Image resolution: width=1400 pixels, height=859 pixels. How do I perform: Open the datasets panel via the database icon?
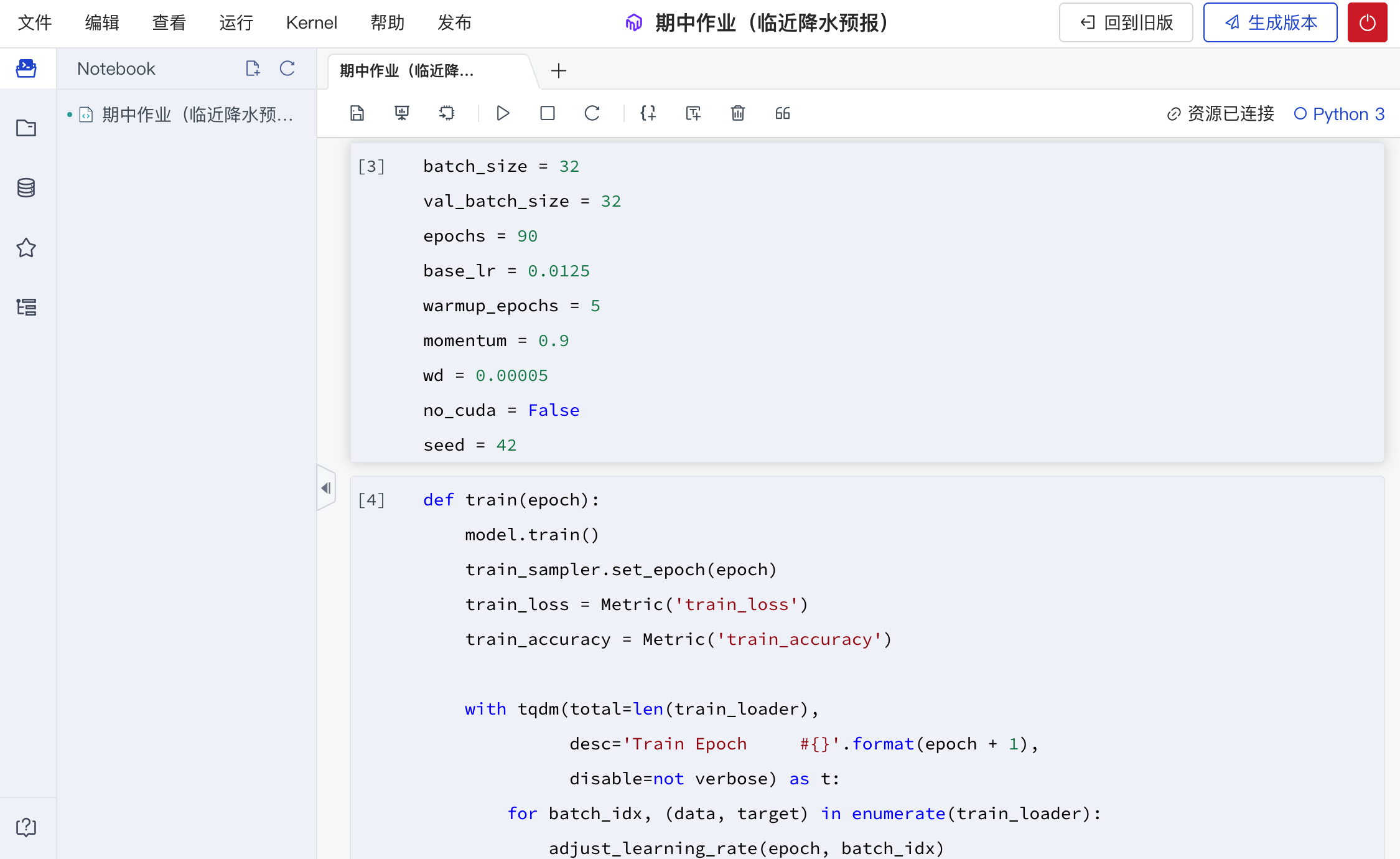click(26, 187)
